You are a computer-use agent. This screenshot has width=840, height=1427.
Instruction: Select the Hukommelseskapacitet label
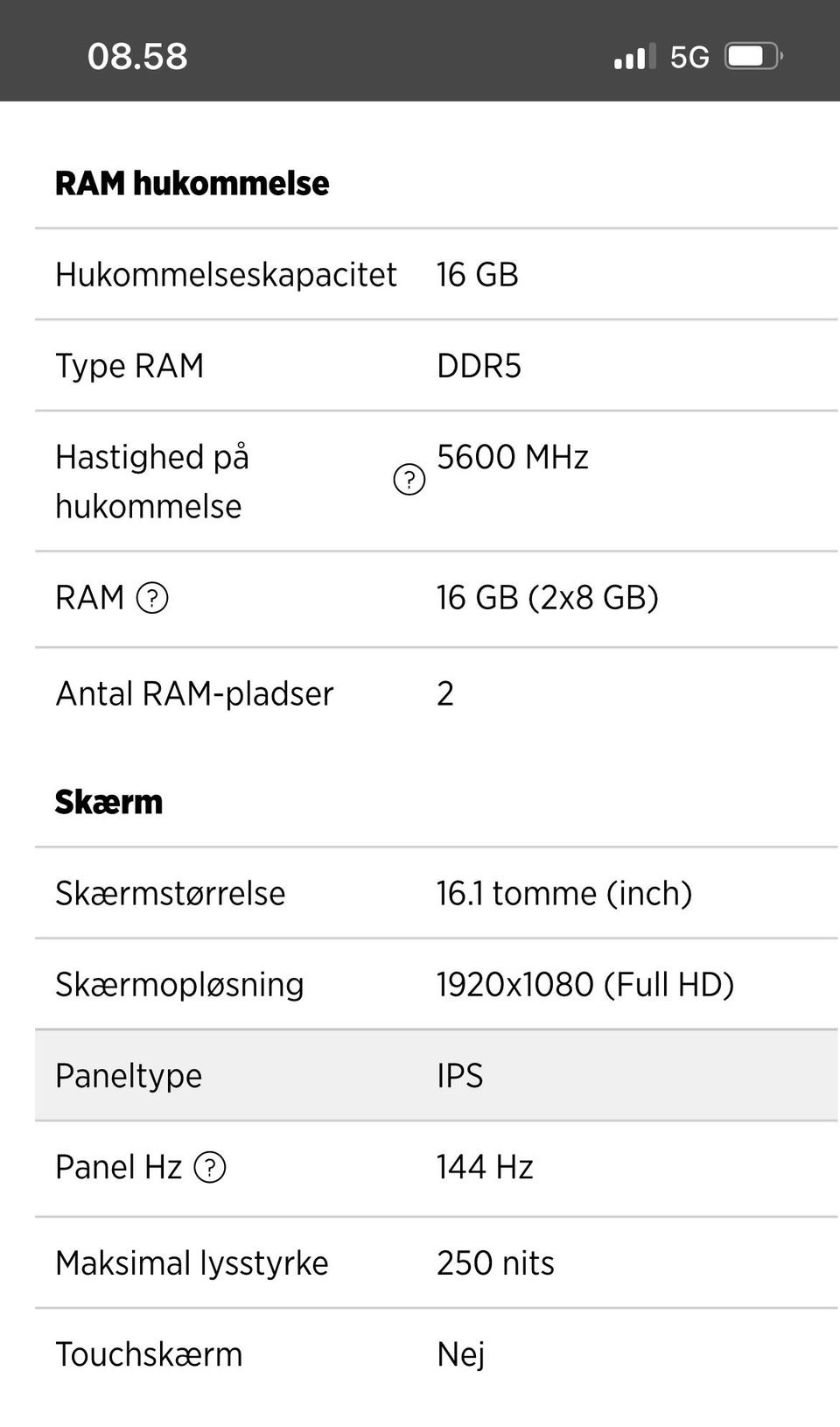[226, 275]
